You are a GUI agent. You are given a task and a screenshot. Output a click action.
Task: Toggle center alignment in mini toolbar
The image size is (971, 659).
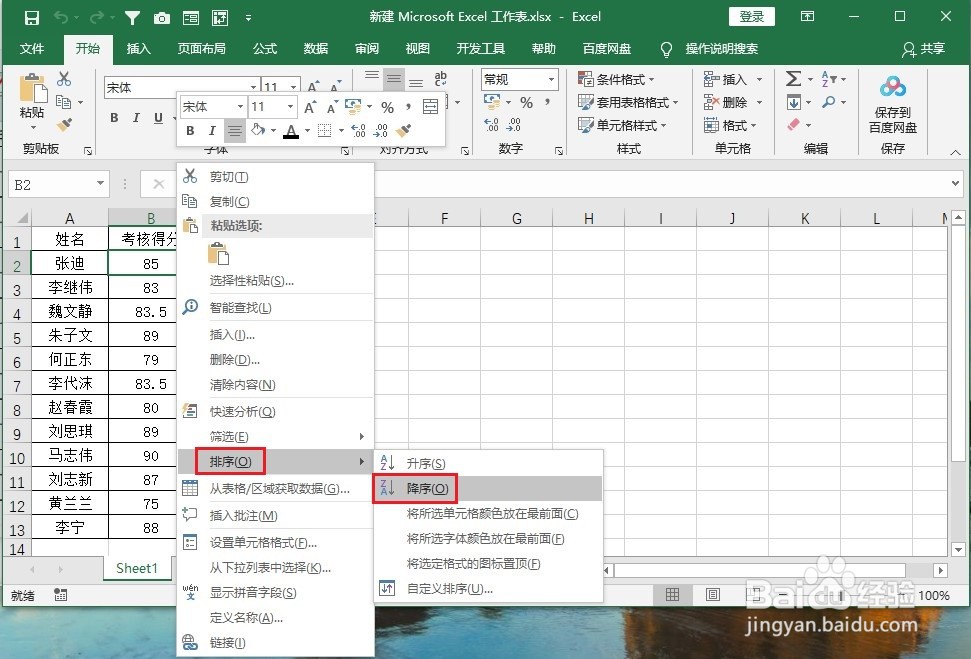tap(235, 131)
